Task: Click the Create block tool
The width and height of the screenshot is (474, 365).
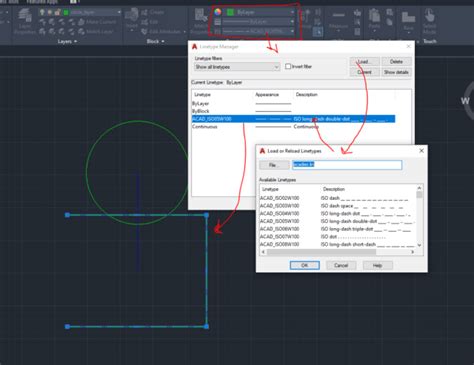Action: coord(153,12)
